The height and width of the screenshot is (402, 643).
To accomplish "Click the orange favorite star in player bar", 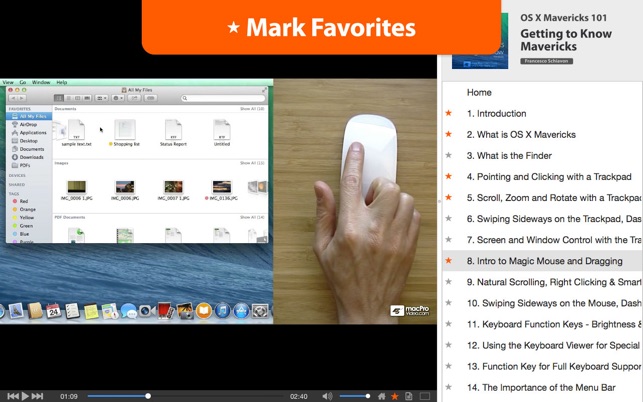I will [394, 396].
